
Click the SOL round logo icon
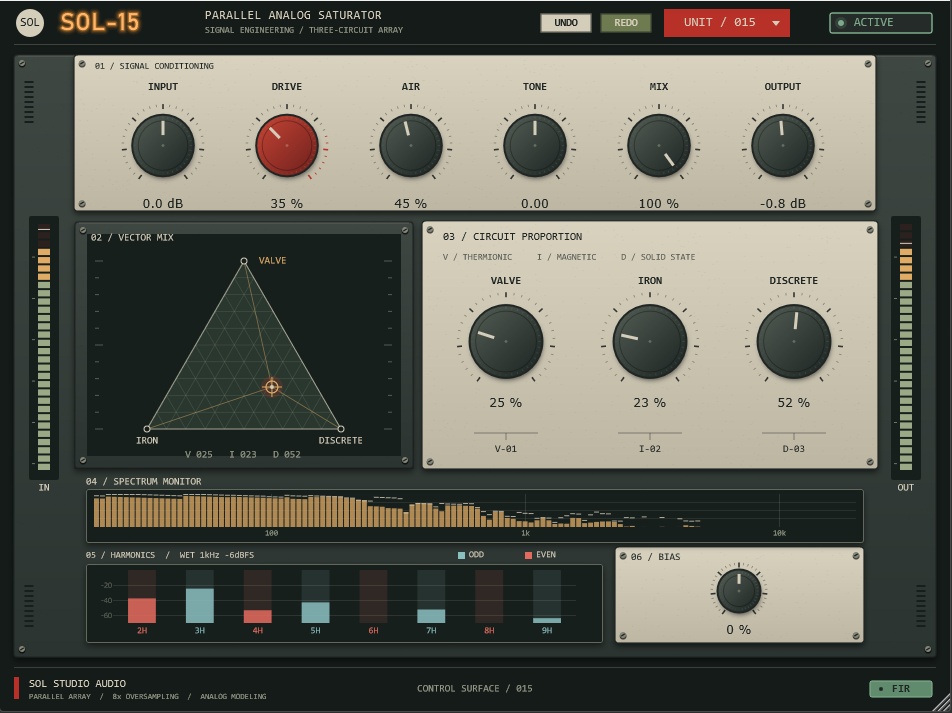pos(30,23)
